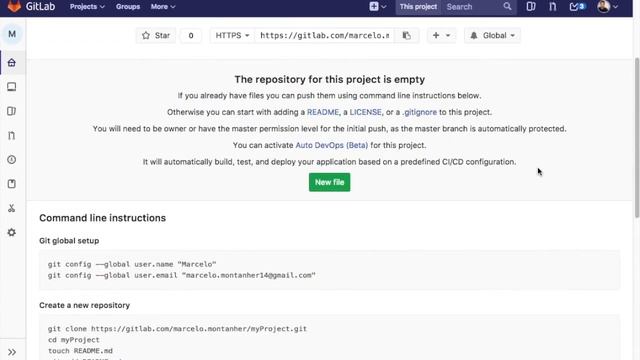The width and height of the screenshot is (640, 360).
Task: Follow the README link
Action: click(x=323, y=112)
